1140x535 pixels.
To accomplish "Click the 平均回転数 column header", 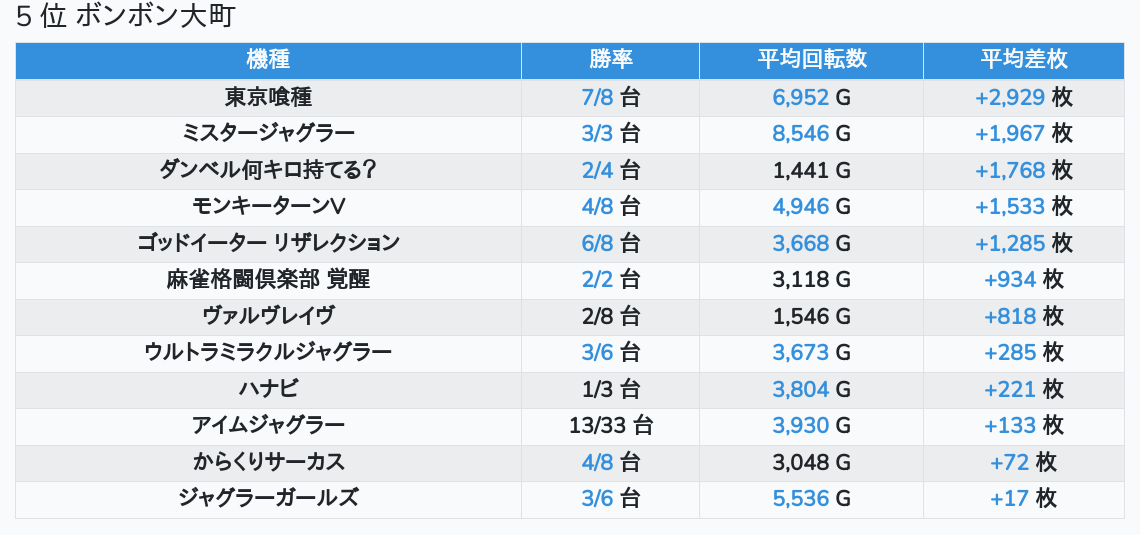I will (811, 60).
